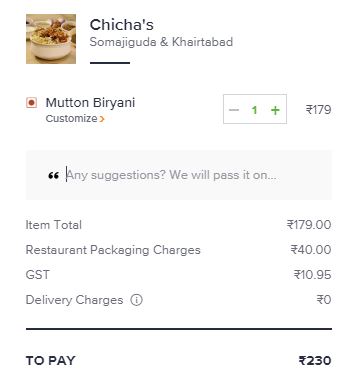Click the Restaurant Packaging Charges row label
This screenshot has height=386, width=362.
(113, 250)
